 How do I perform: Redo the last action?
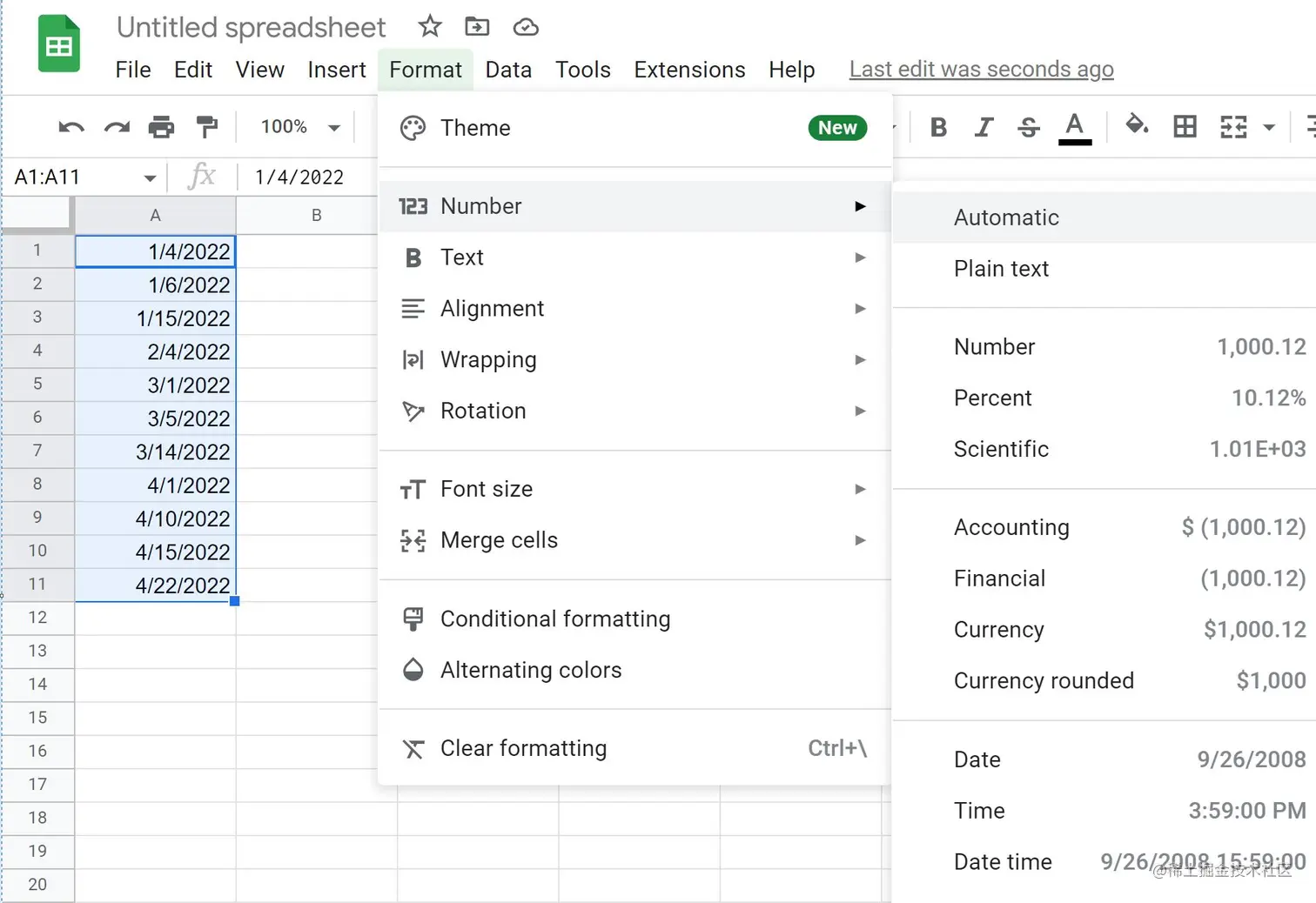pos(117,127)
